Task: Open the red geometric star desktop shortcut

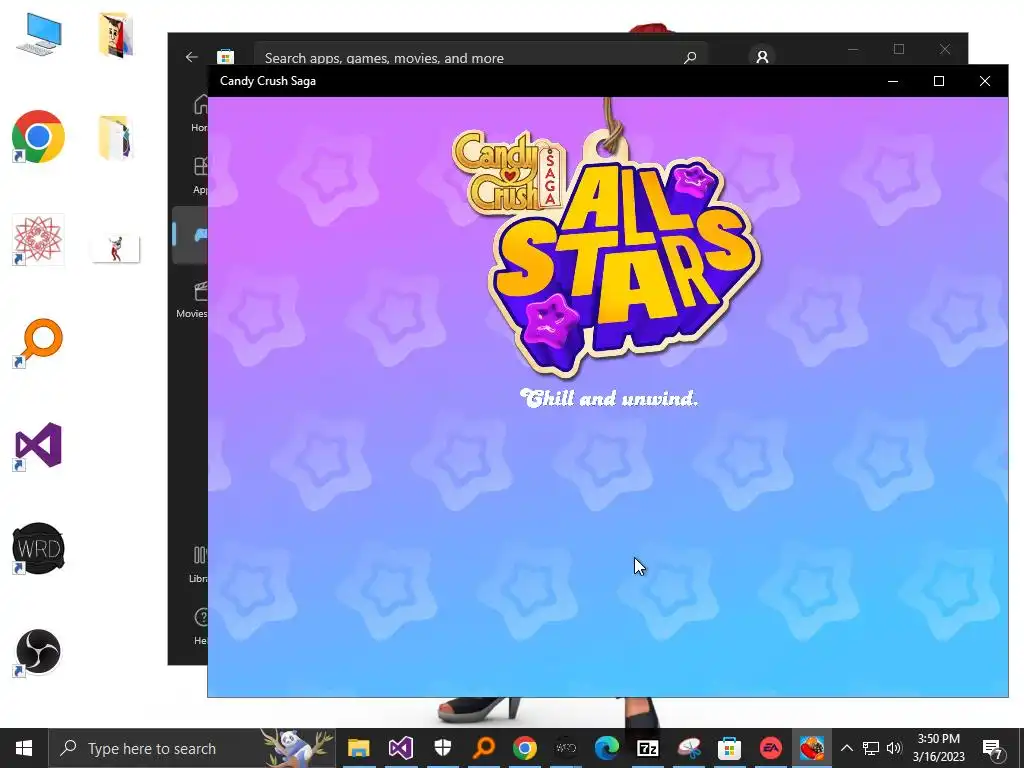Action: pos(38,239)
